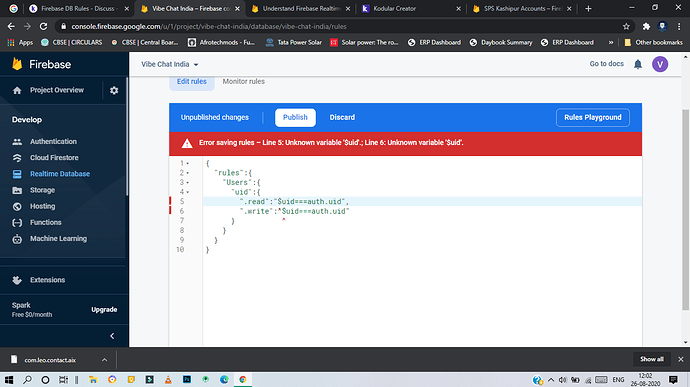Switch to the Monitor rules tab

(x=243, y=81)
